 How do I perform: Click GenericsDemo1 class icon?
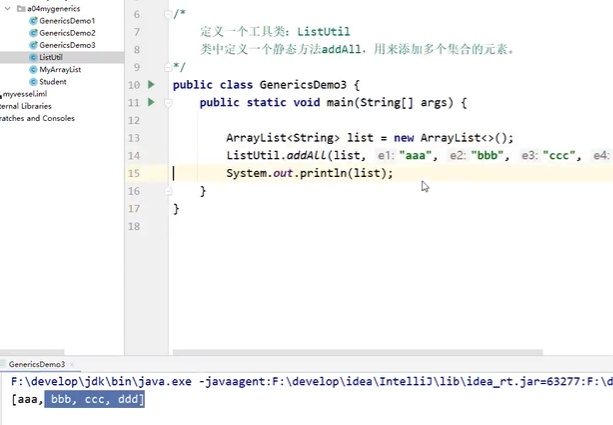[x=33, y=21]
